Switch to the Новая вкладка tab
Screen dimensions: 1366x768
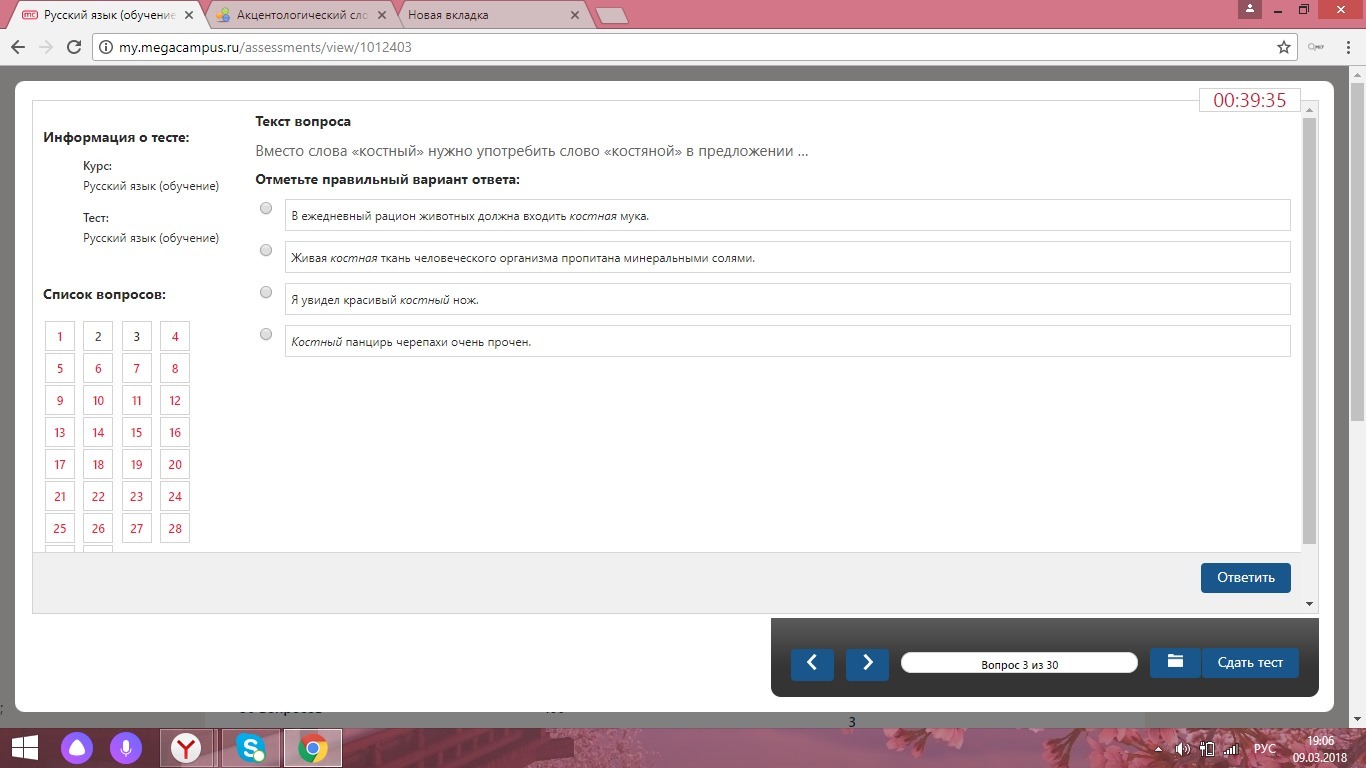point(485,15)
